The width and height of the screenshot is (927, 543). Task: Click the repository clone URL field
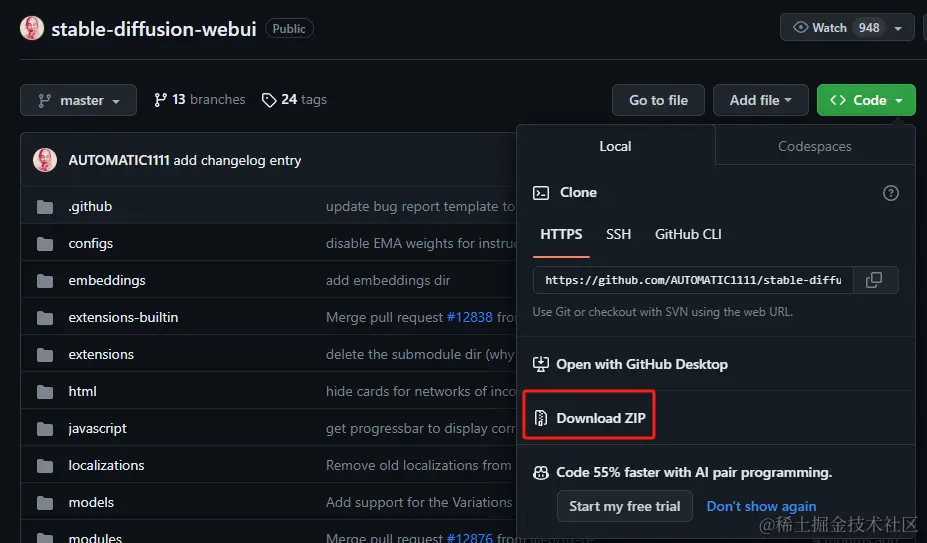click(x=693, y=280)
